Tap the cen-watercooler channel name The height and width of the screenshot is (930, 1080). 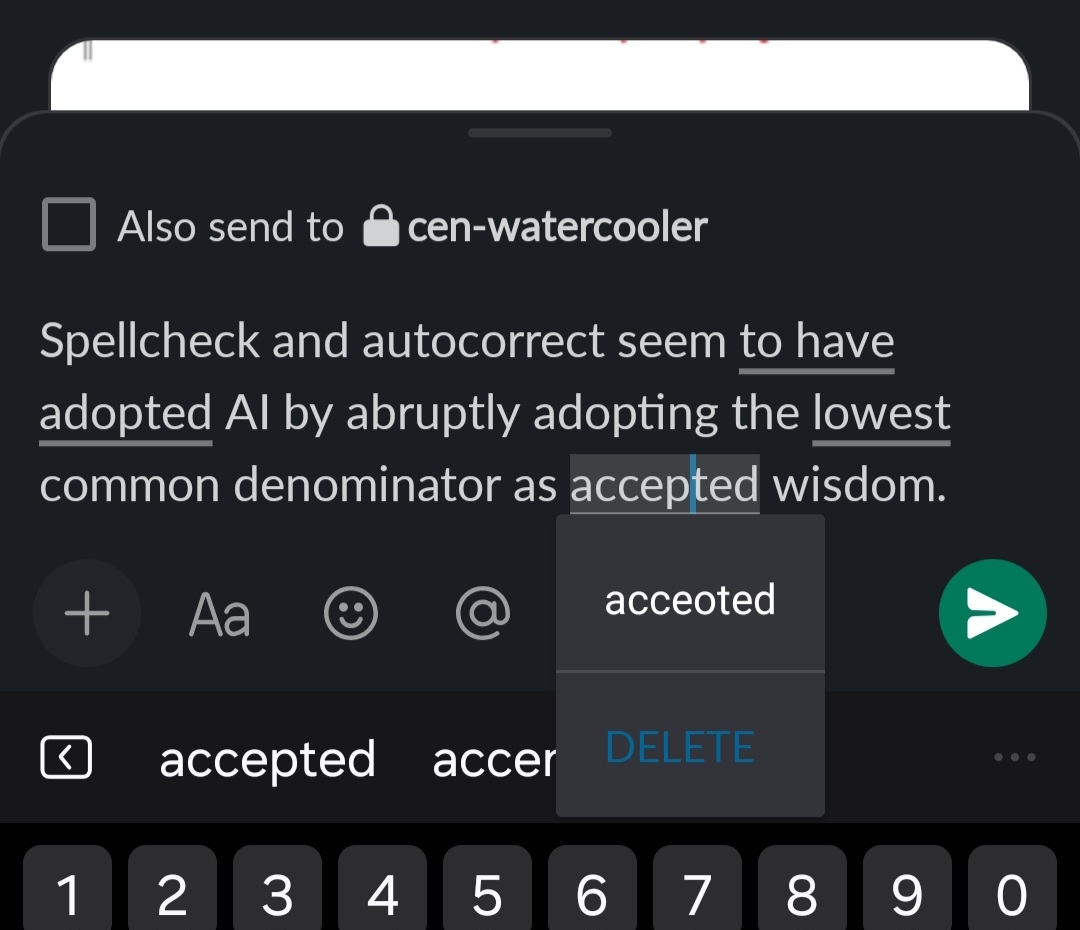[x=557, y=227]
